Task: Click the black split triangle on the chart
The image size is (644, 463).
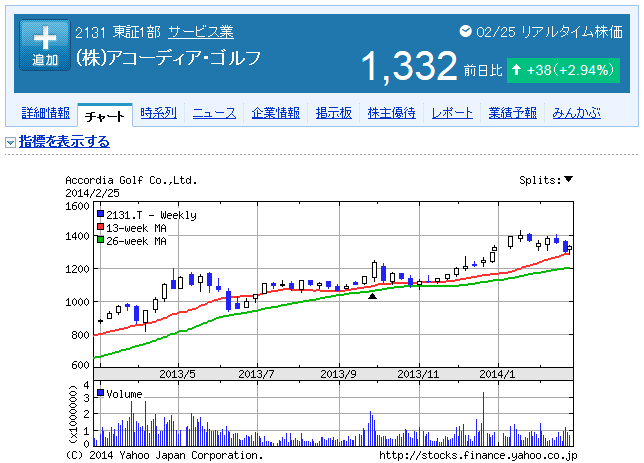Action: [373, 296]
